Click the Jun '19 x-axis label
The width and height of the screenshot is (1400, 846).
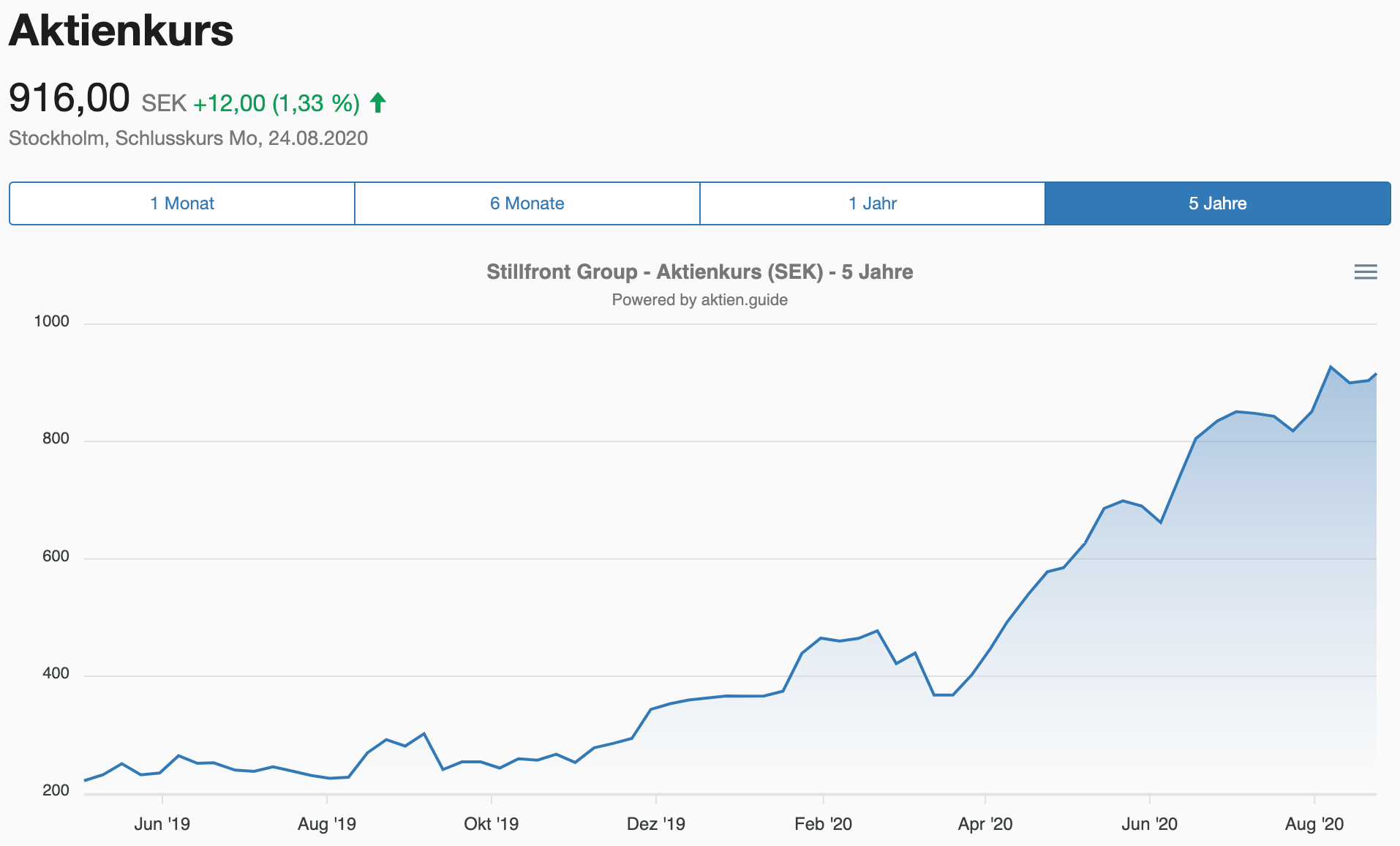[162, 824]
